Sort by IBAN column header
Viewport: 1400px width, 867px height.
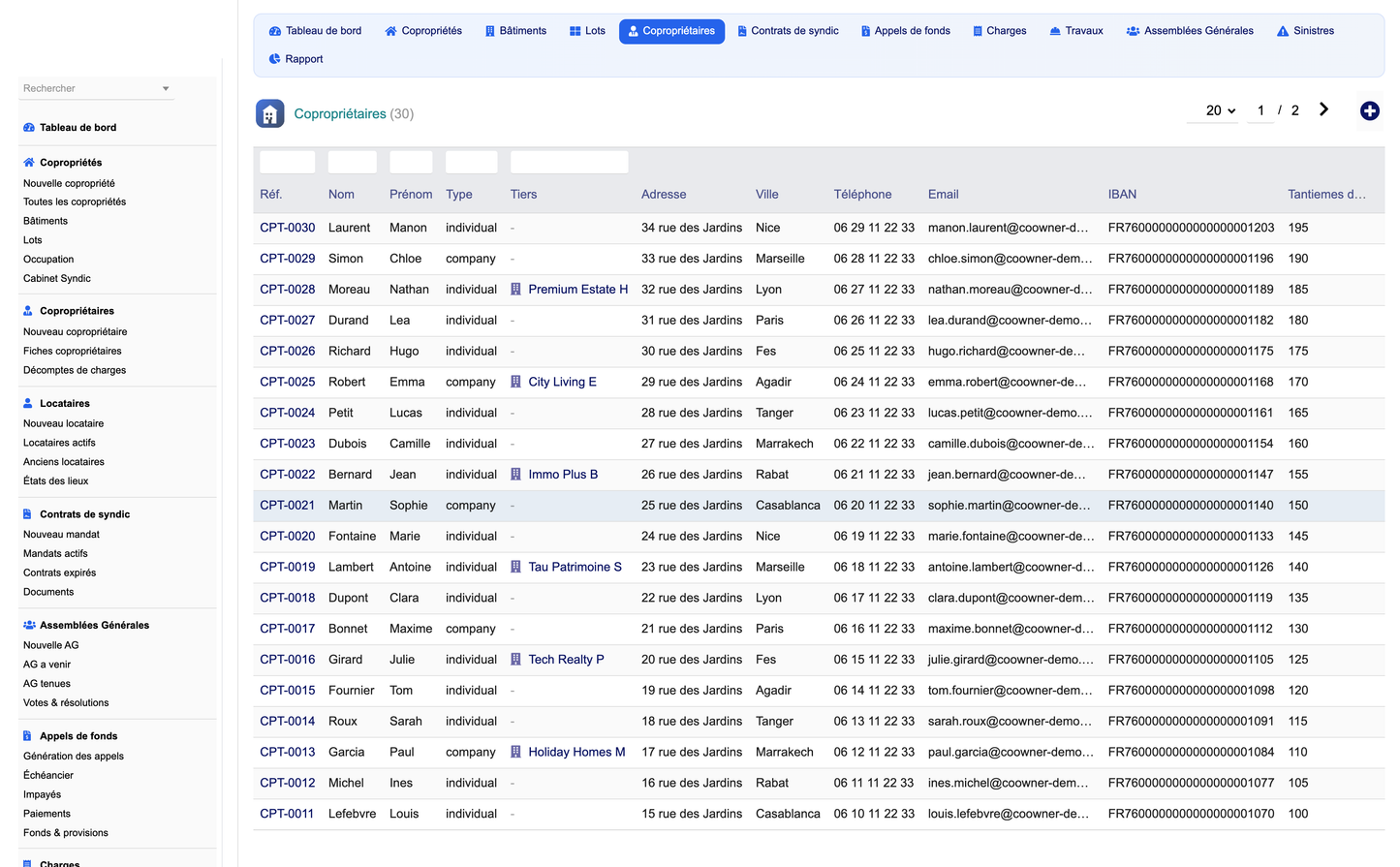tap(1122, 195)
